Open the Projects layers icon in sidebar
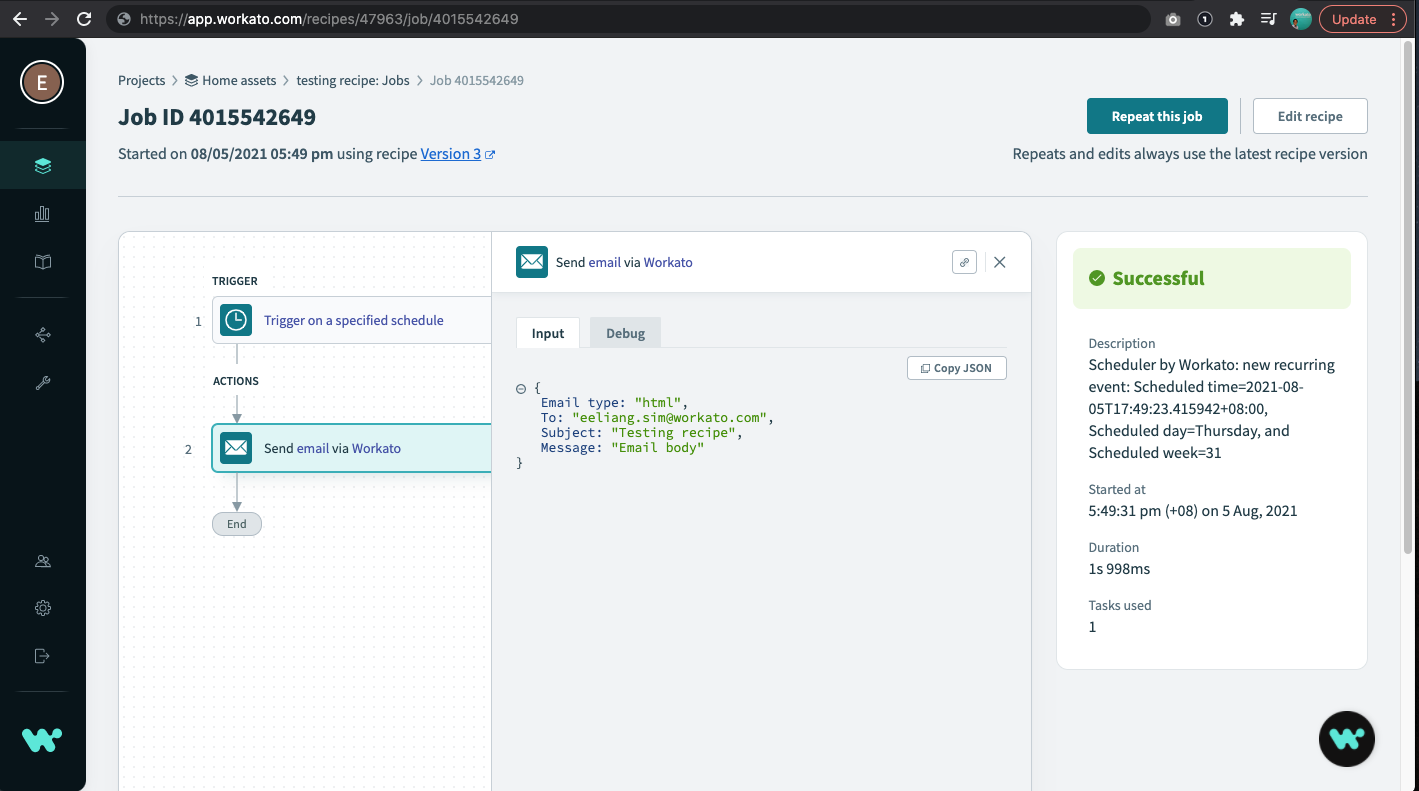Image resolution: width=1419 pixels, height=791 pixels. [x=42, y=166]
